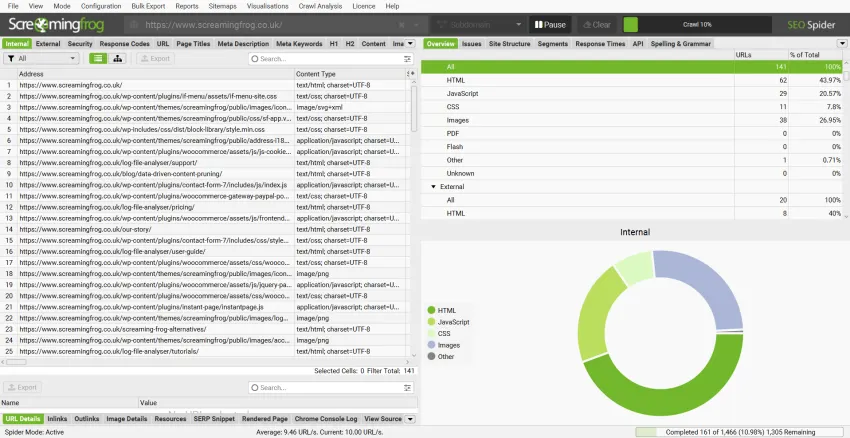
Task: Show more top tabs via overflow arrow
Action: point(410,44)
